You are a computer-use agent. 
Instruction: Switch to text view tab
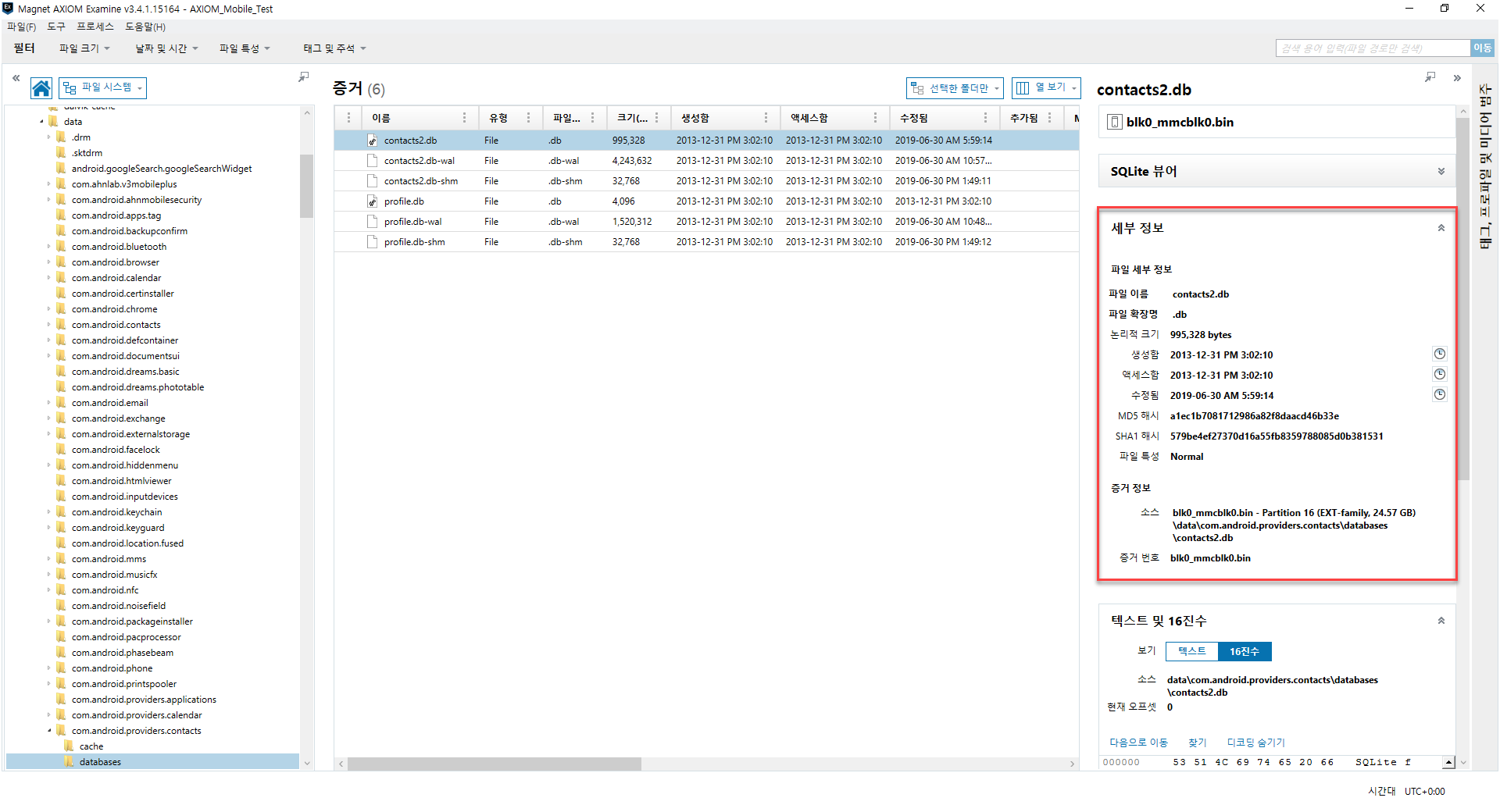(1191, 651)
